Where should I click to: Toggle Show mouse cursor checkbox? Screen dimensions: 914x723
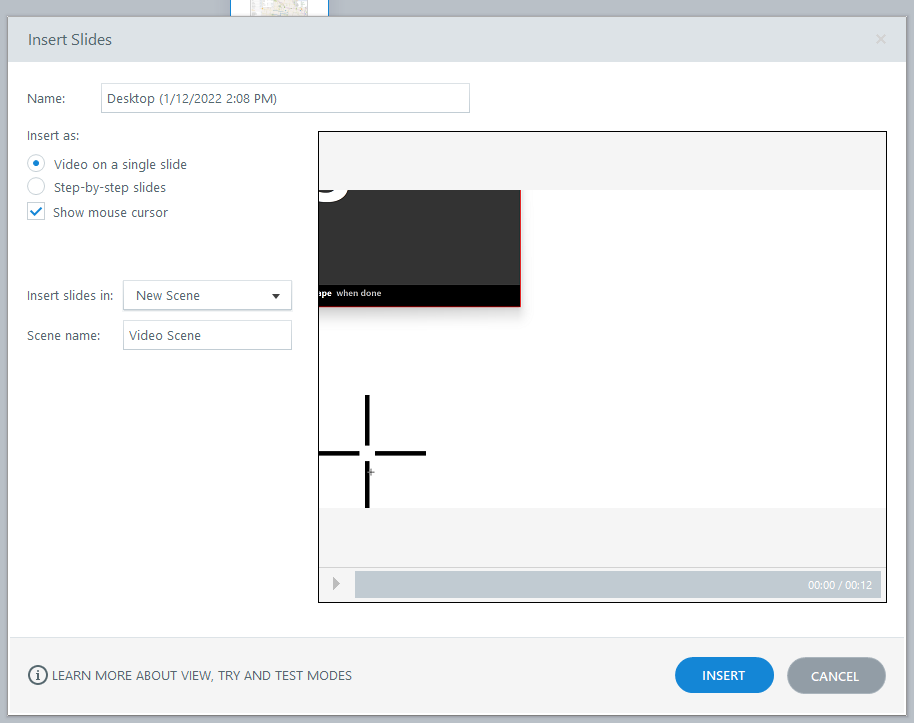coord(36,212)
